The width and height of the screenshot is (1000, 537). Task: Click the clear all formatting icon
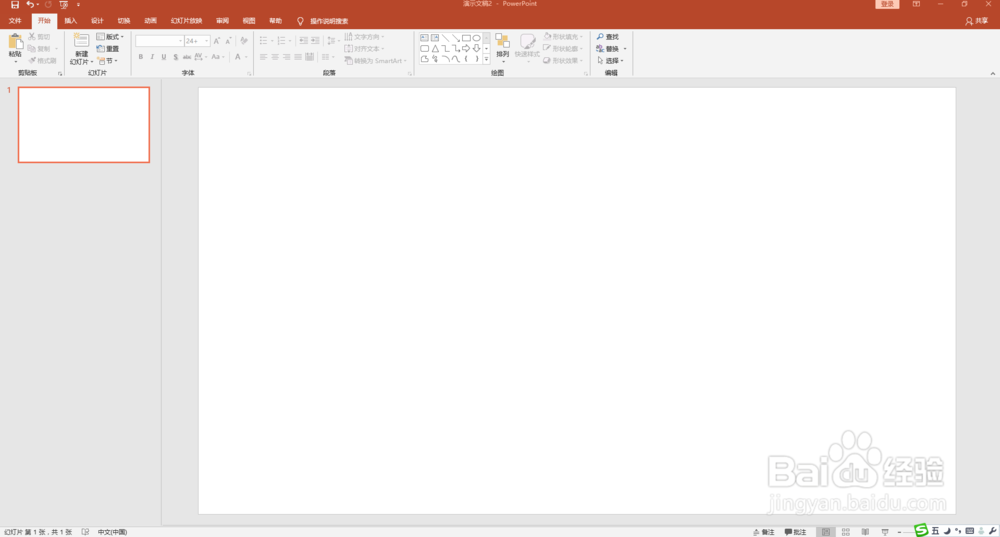point(244,41)
